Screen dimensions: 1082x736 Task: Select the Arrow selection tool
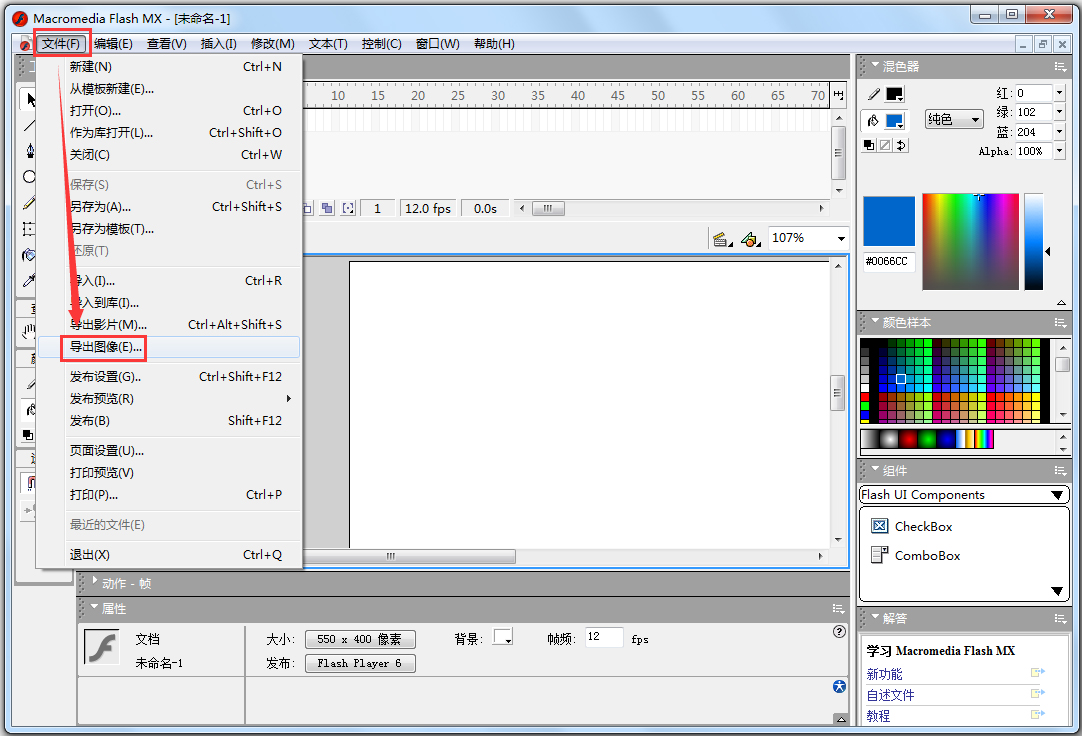pyautogui.click(x=29, y=99)
